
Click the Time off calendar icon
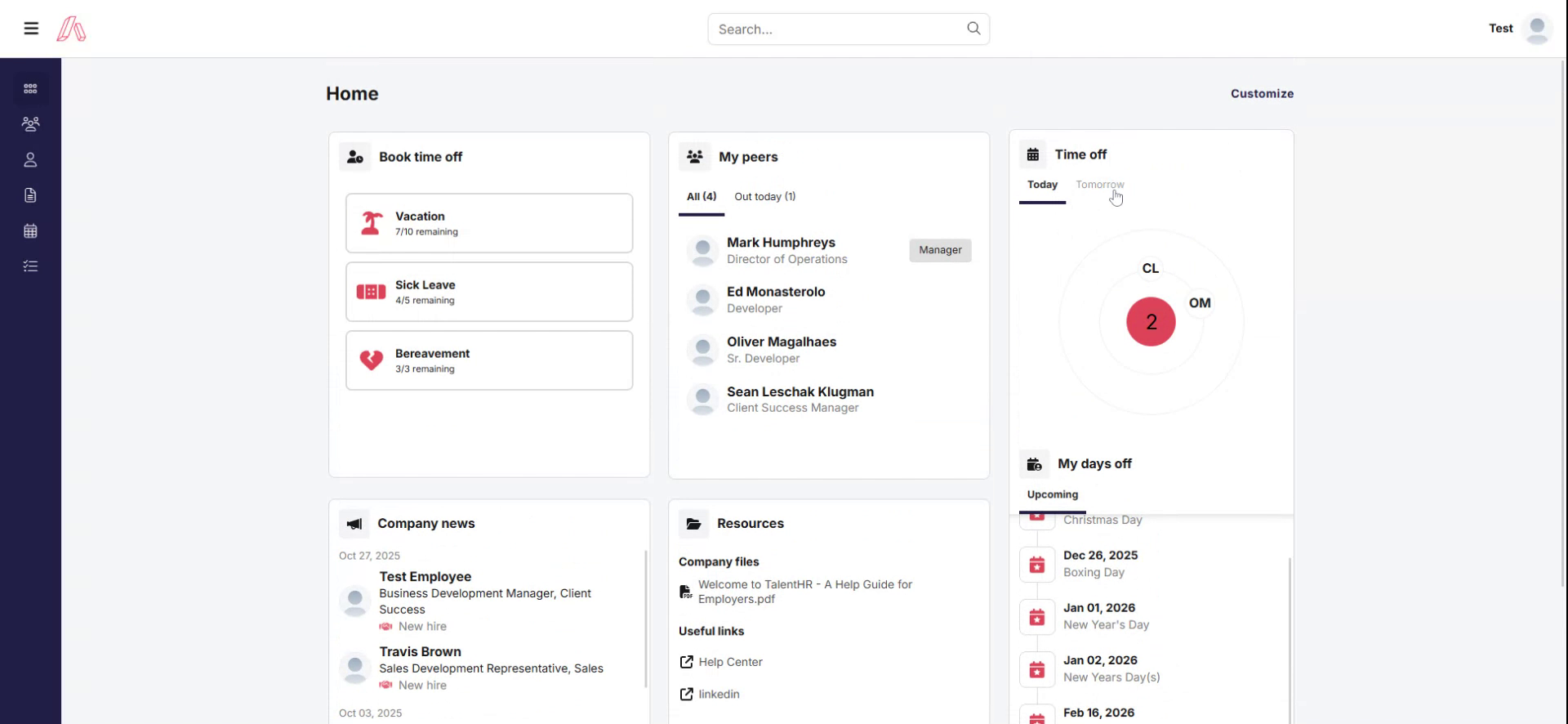point(1033,154)
